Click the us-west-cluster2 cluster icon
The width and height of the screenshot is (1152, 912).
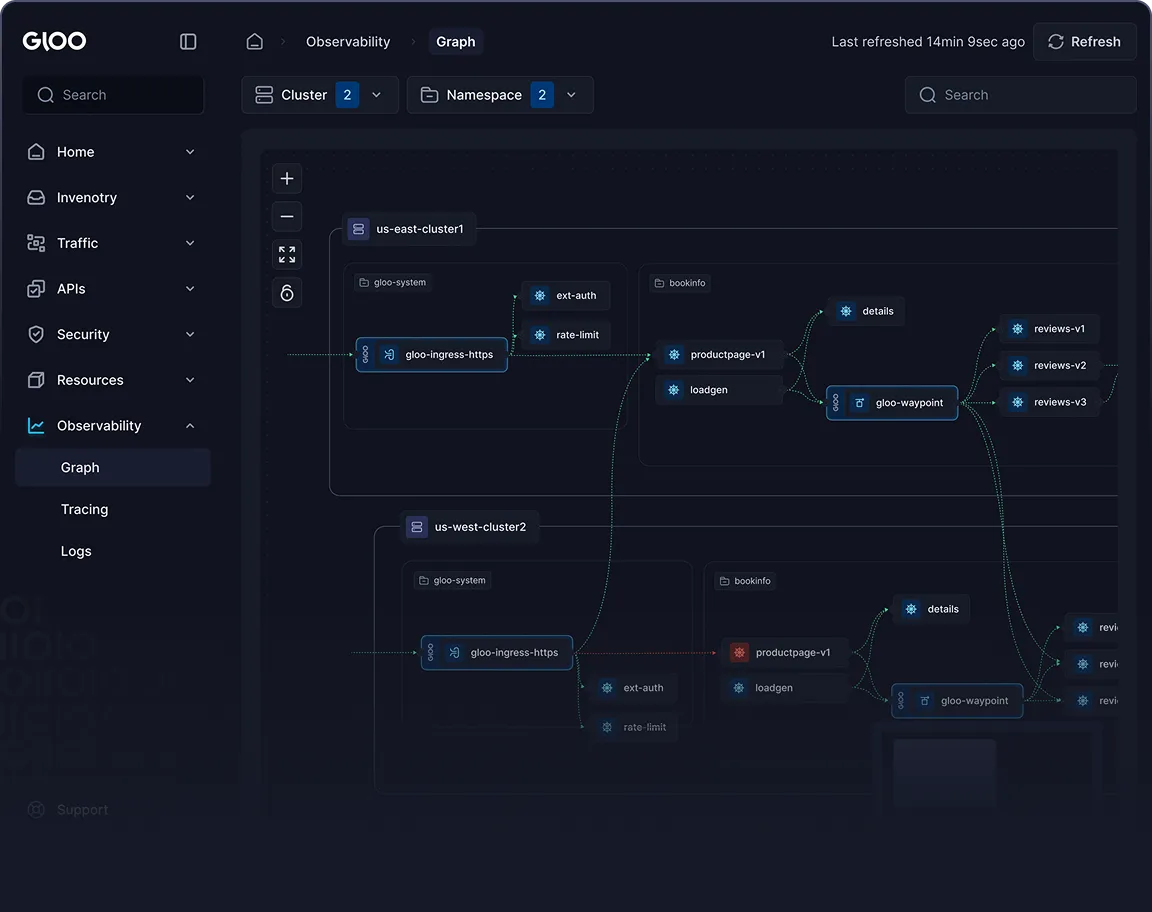point(417,527)
